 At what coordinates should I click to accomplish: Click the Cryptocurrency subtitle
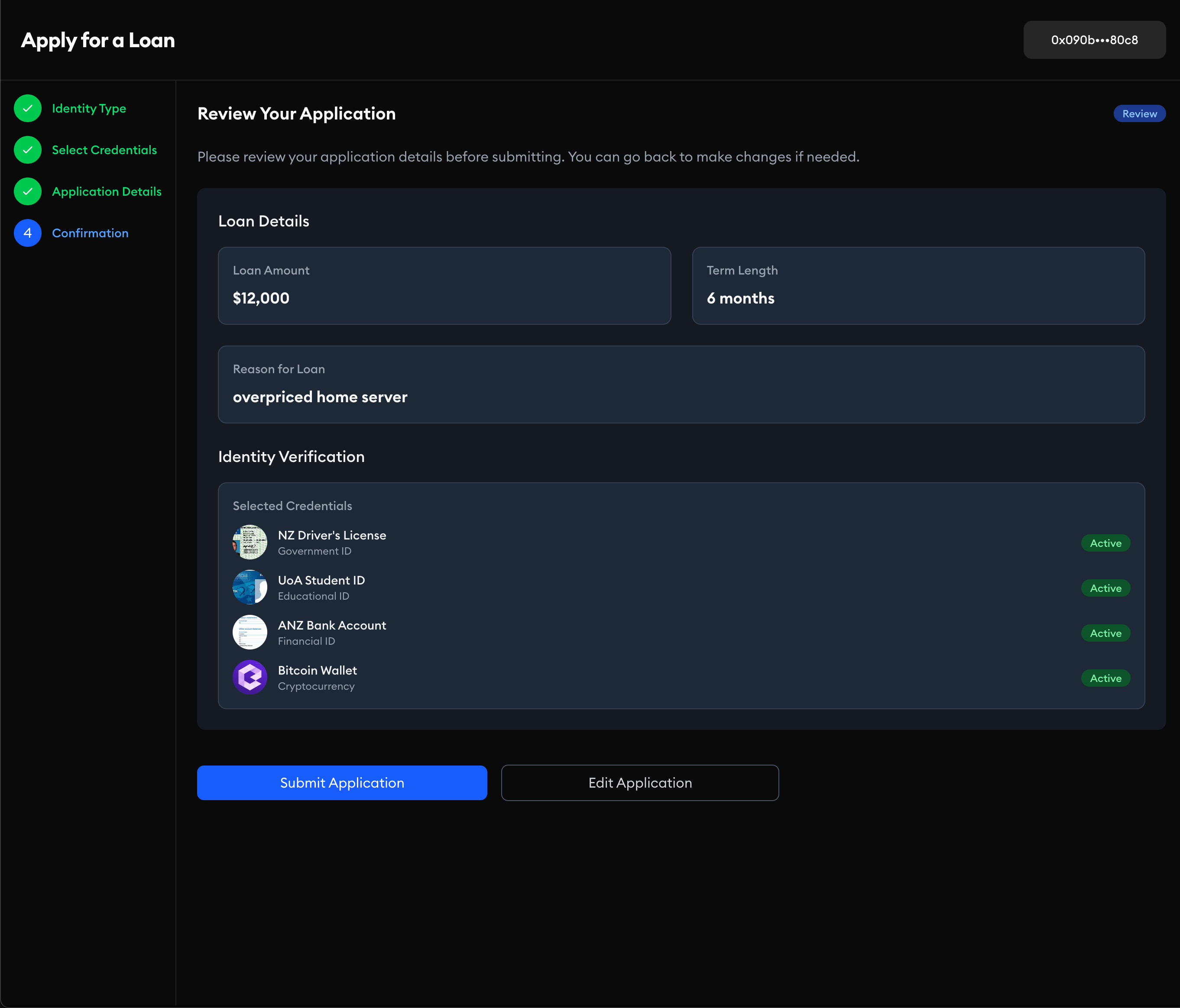click(316, 686)
